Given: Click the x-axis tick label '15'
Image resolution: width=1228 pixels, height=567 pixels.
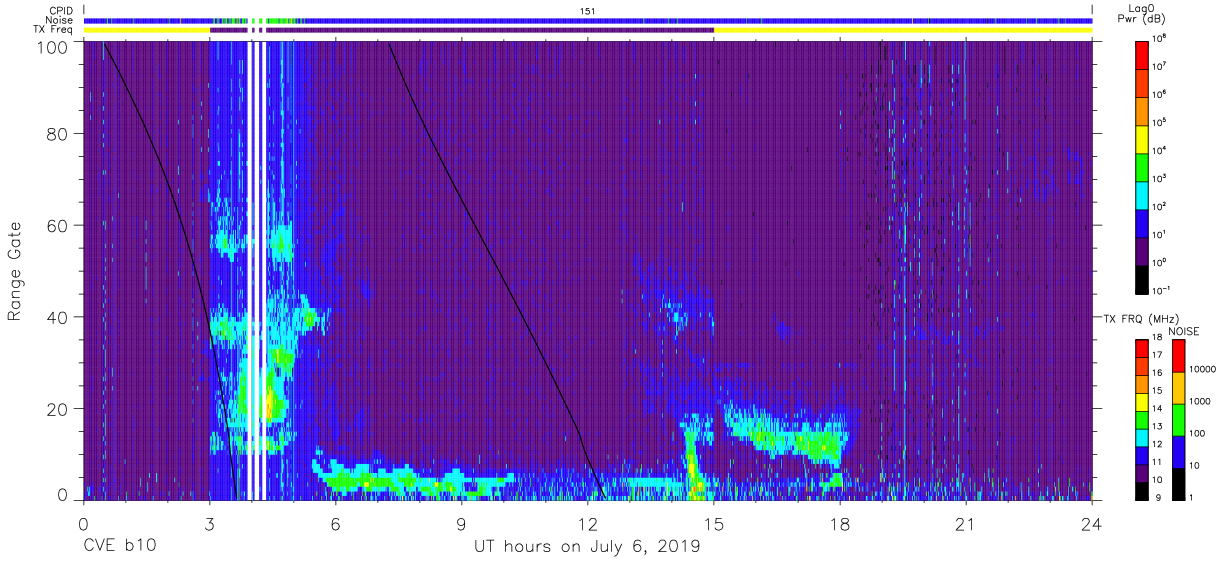Looking at the screenshot, I should (714, 523).
